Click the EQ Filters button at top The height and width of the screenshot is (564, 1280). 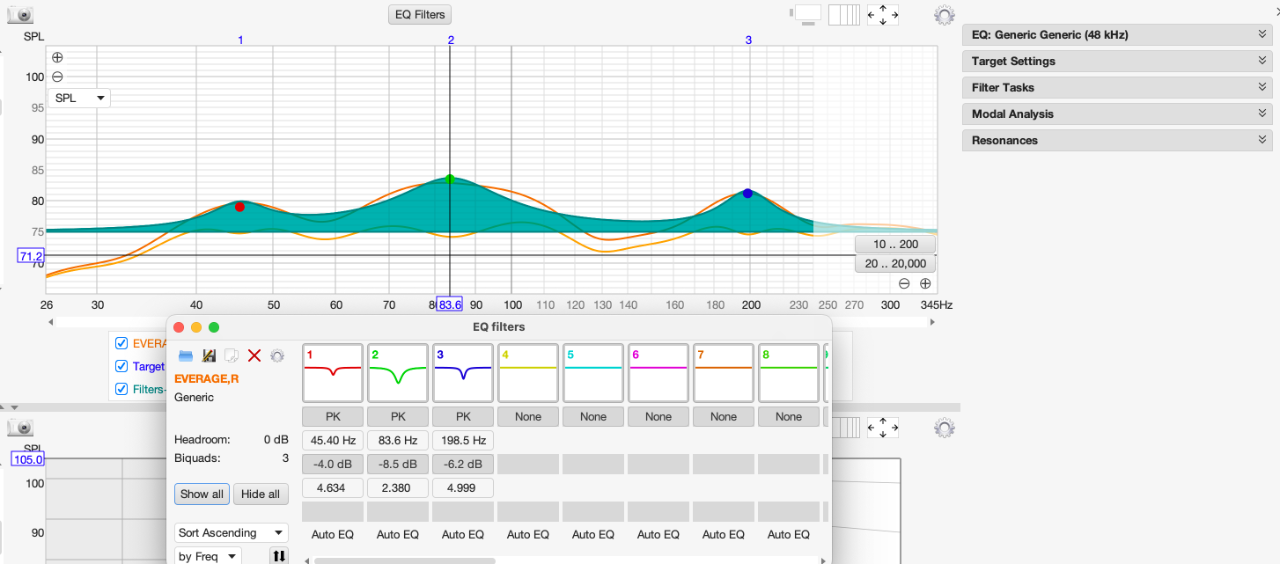[x=420, y=15]
